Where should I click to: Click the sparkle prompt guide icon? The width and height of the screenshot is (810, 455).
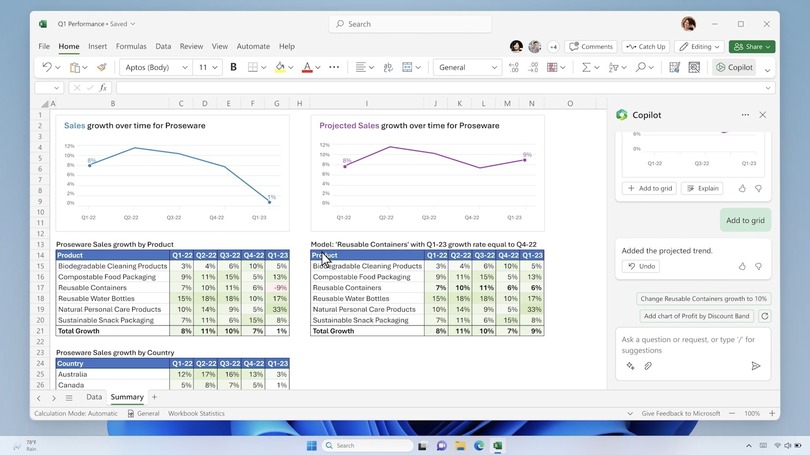coord(630,366)
